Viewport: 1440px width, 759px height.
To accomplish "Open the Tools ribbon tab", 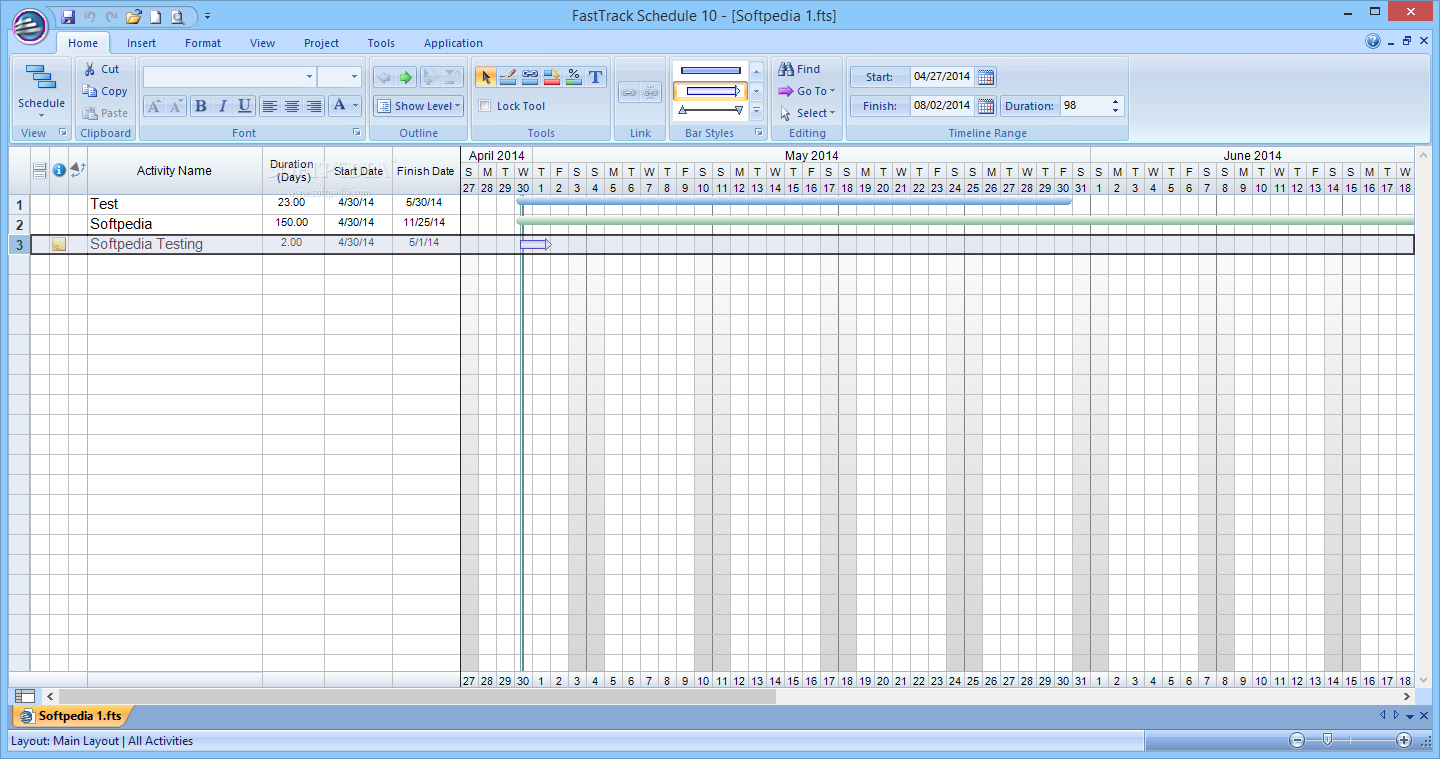I will click(x=381, y=43).
